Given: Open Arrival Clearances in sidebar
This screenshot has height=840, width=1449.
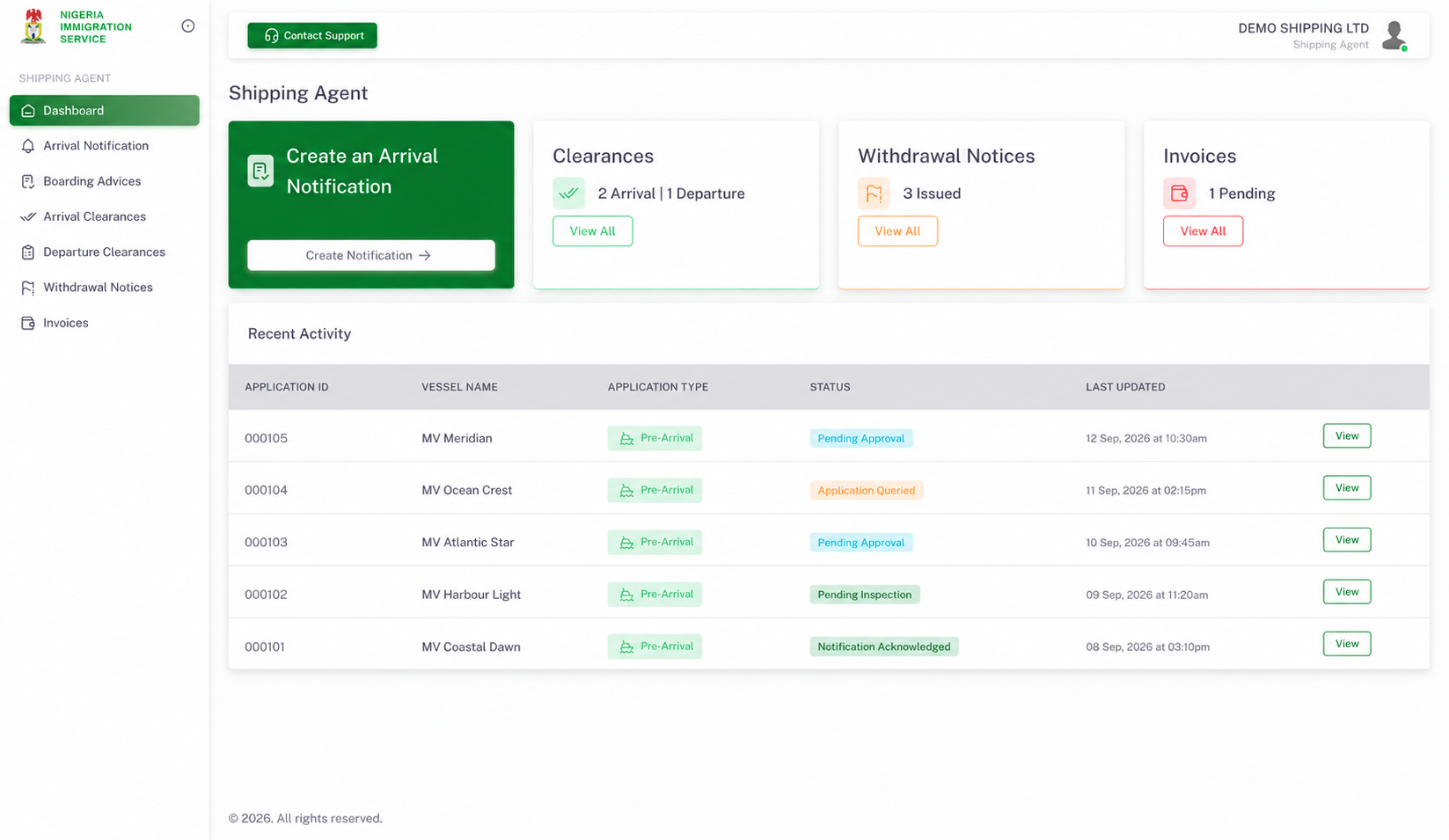Looking at the screenshot, I should click(x=105, y=216).
